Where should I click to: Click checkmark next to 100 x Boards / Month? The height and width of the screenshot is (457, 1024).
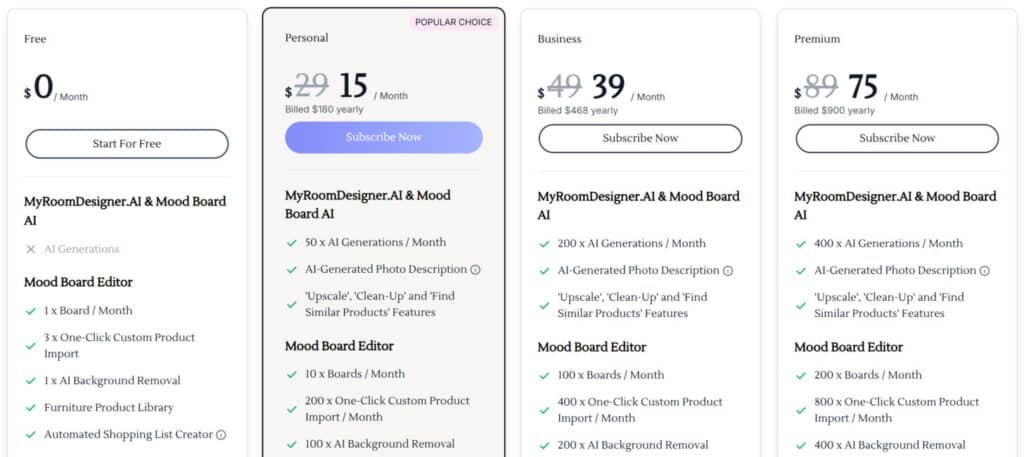click(544, 375)
